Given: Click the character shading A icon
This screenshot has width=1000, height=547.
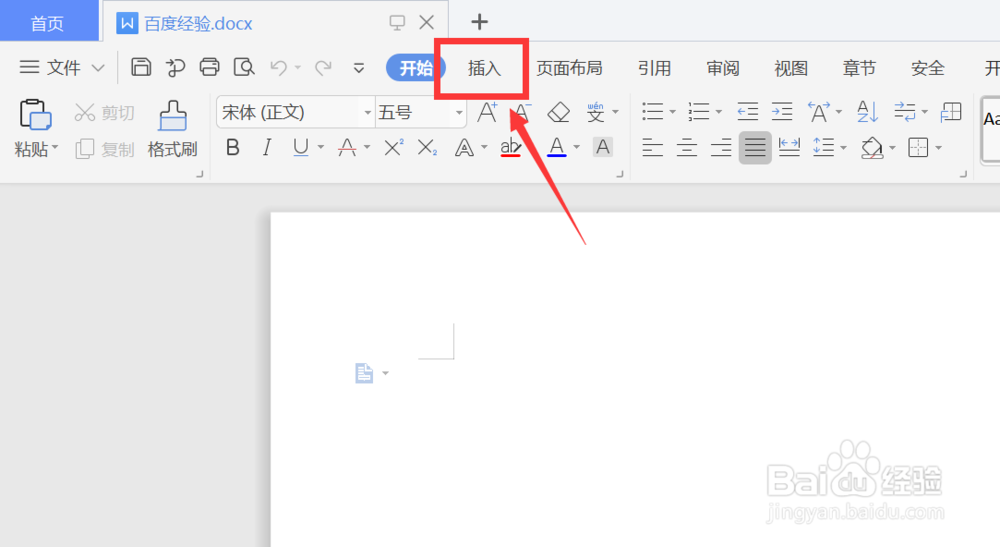Looking at the screenshot, I should (x=603, y=147).
